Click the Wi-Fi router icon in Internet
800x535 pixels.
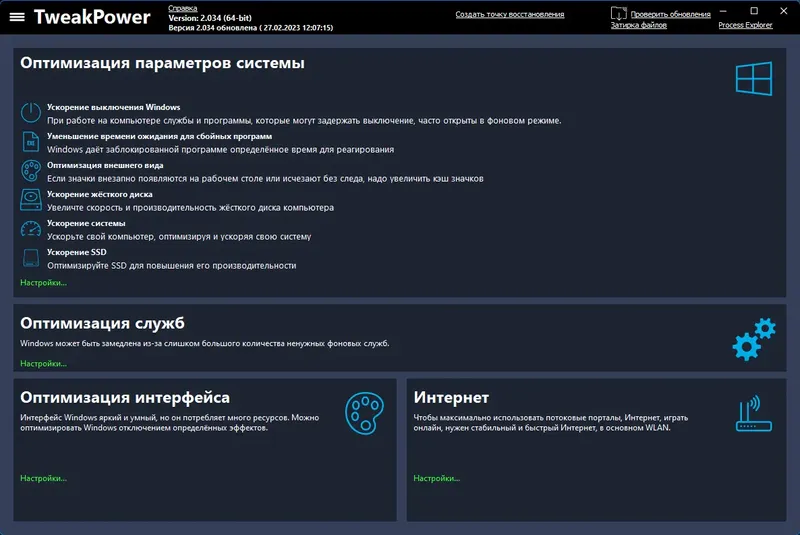click(x=754, y=414)
